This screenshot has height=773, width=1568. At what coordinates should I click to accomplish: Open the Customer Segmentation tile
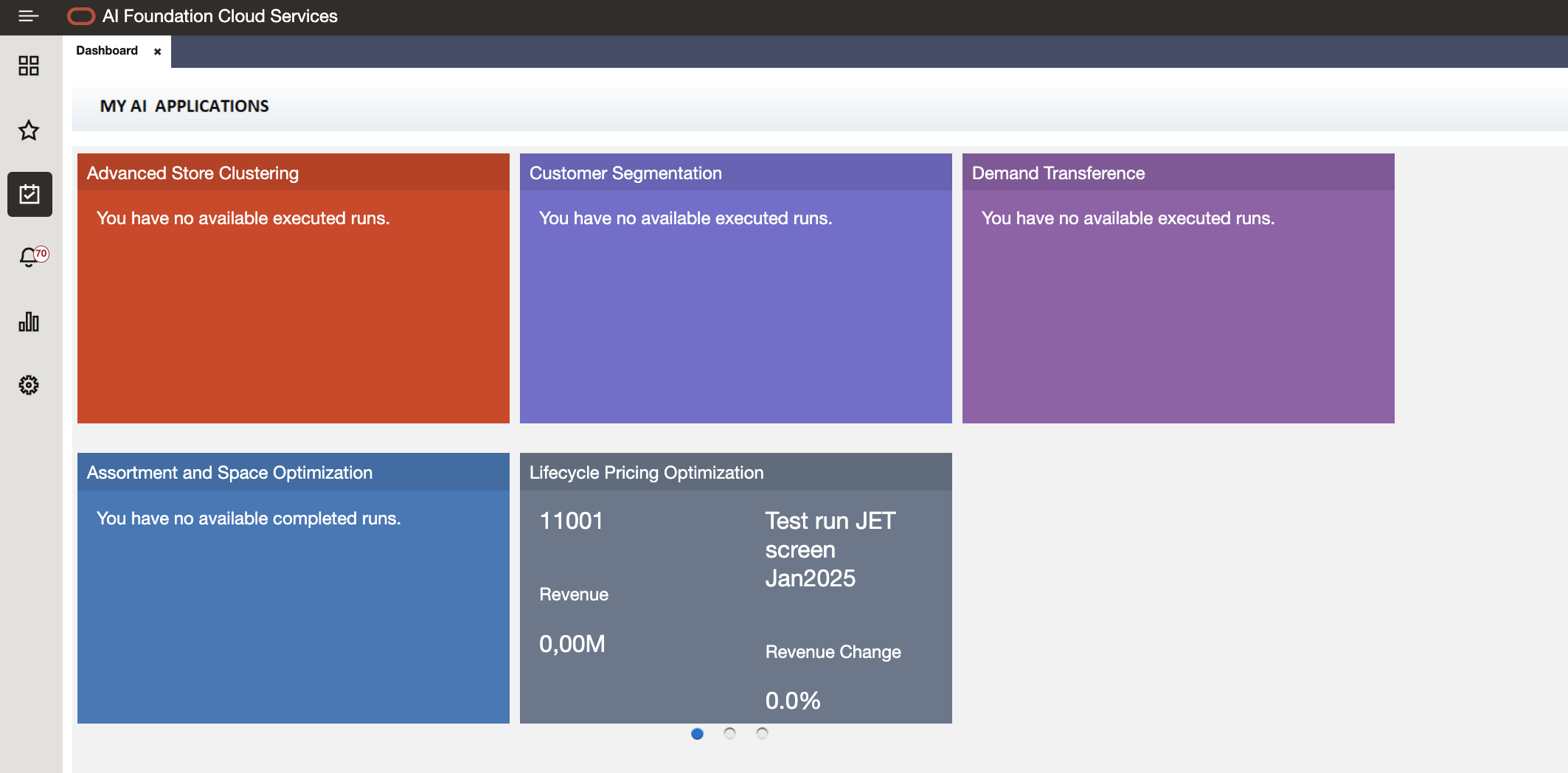(736, 288)
